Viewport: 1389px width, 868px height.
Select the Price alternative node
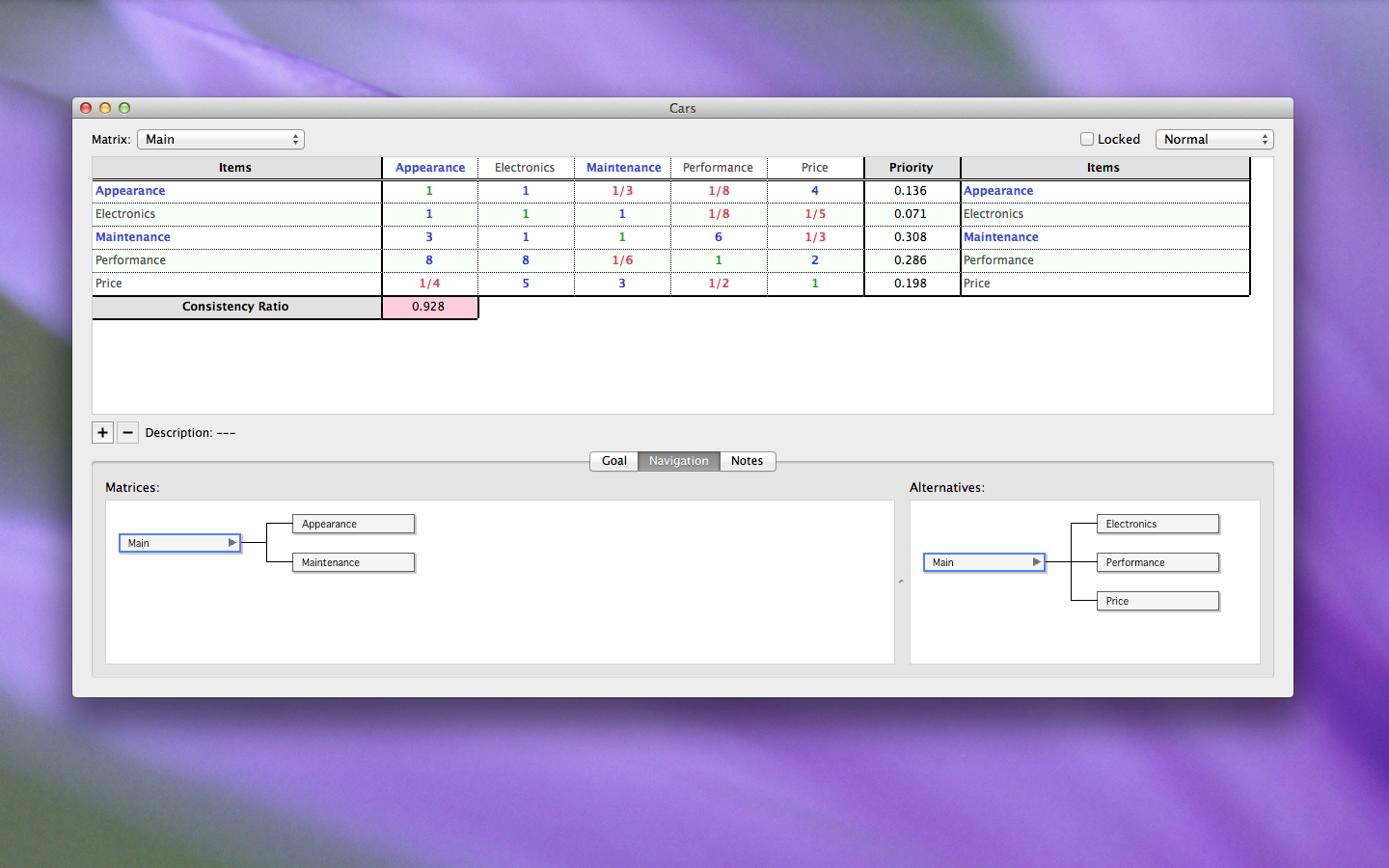1157,601
